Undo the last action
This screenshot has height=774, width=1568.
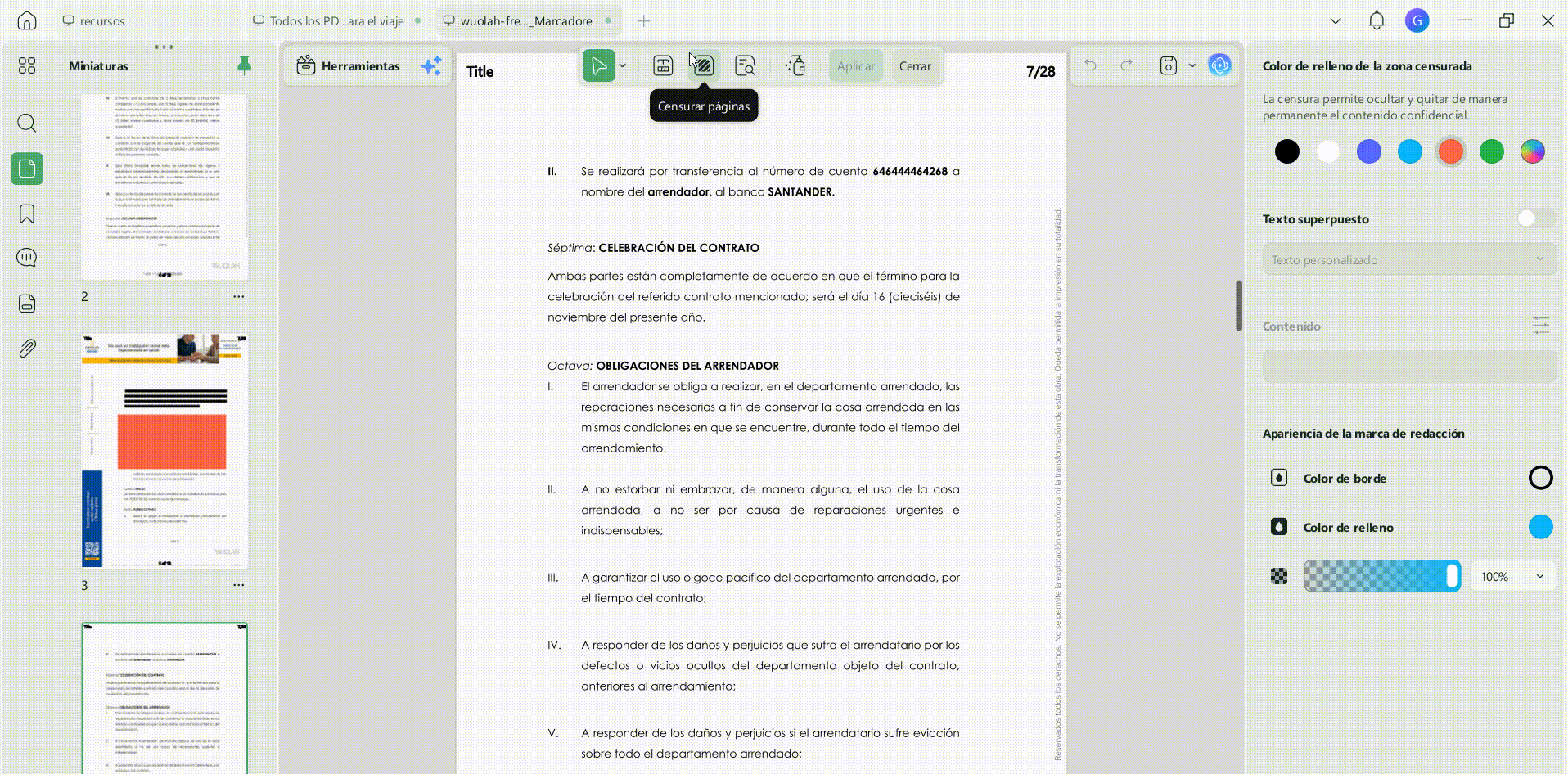[1090, 65]
